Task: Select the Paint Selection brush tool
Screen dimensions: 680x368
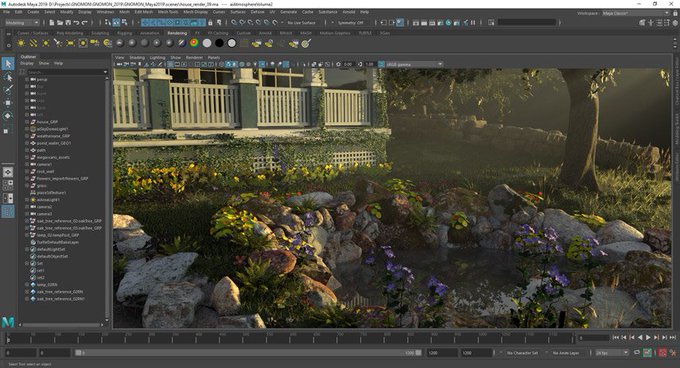Action: [x=8, y=90]
